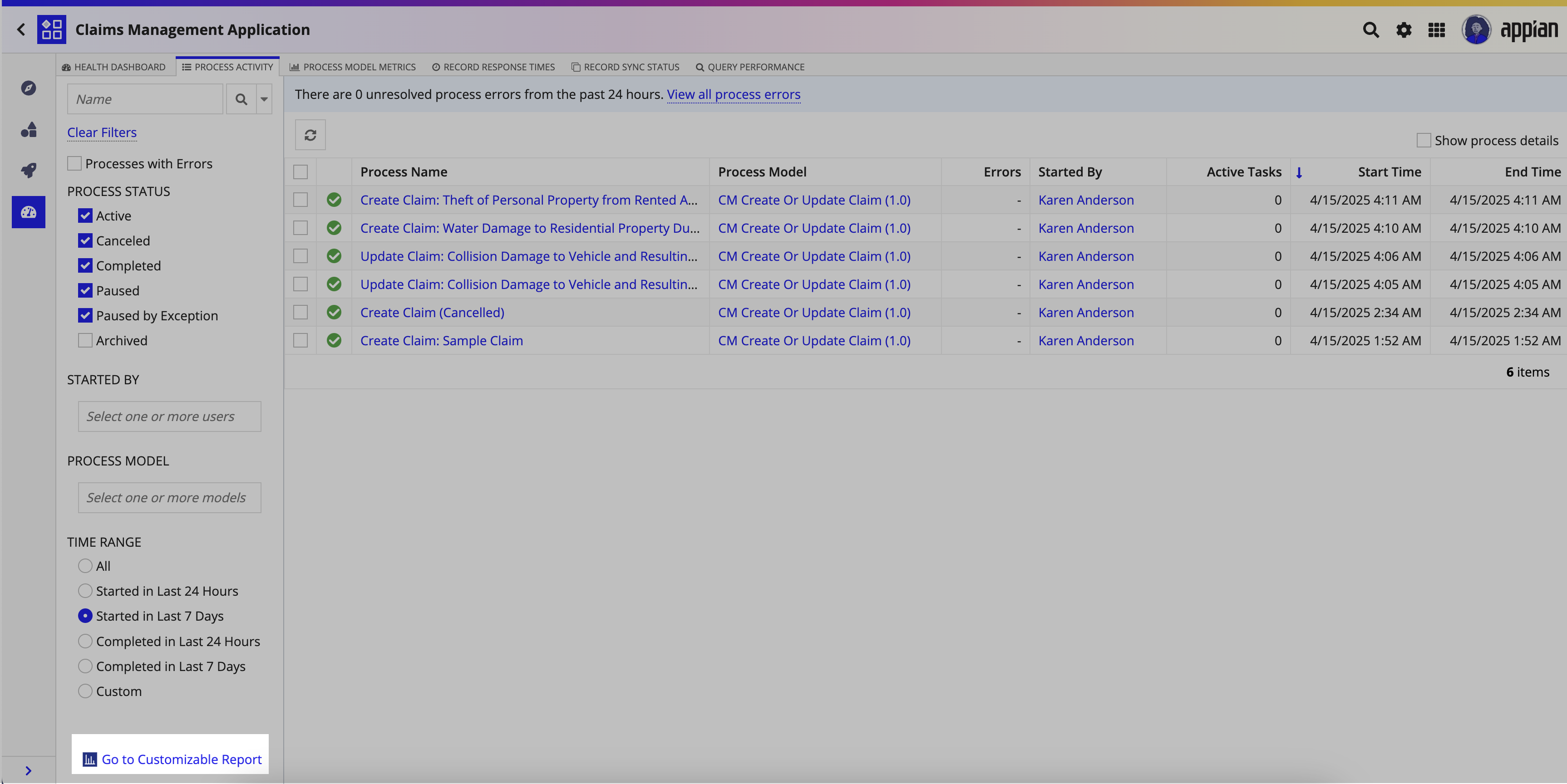Switch to the Health Dashboard tab

click(x=114, y=67)
